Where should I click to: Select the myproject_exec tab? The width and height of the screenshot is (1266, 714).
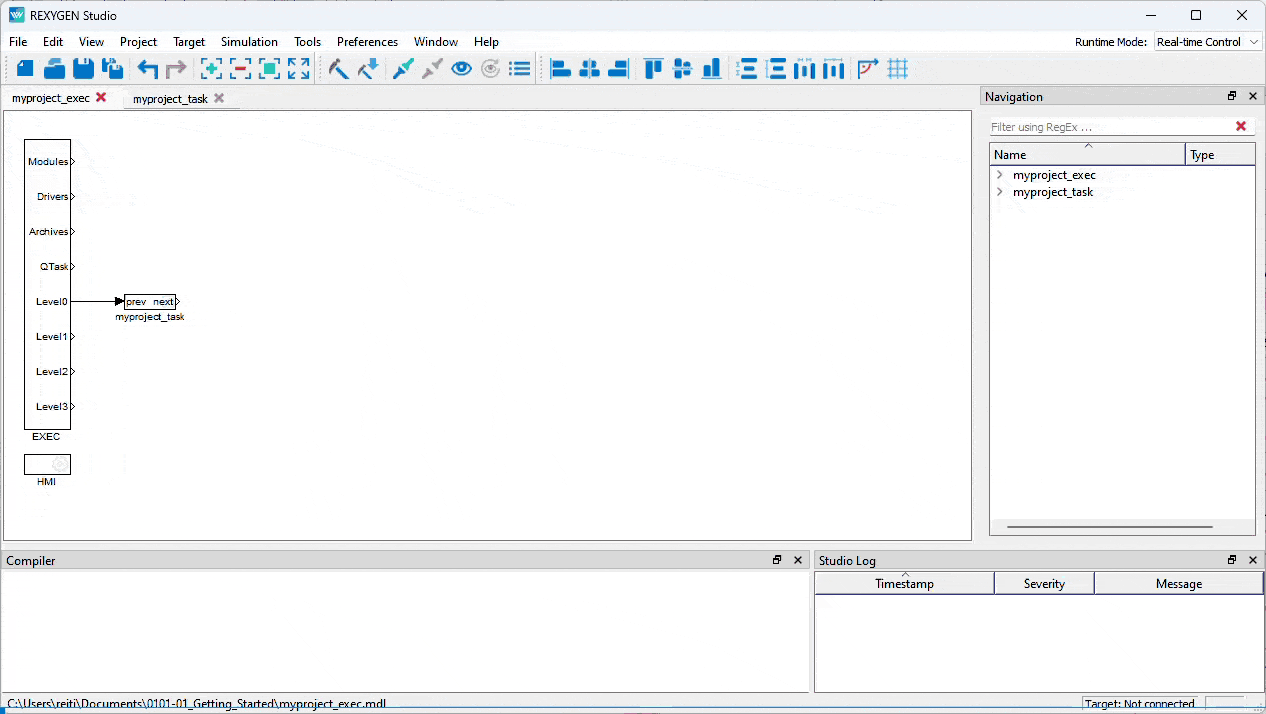51,98
